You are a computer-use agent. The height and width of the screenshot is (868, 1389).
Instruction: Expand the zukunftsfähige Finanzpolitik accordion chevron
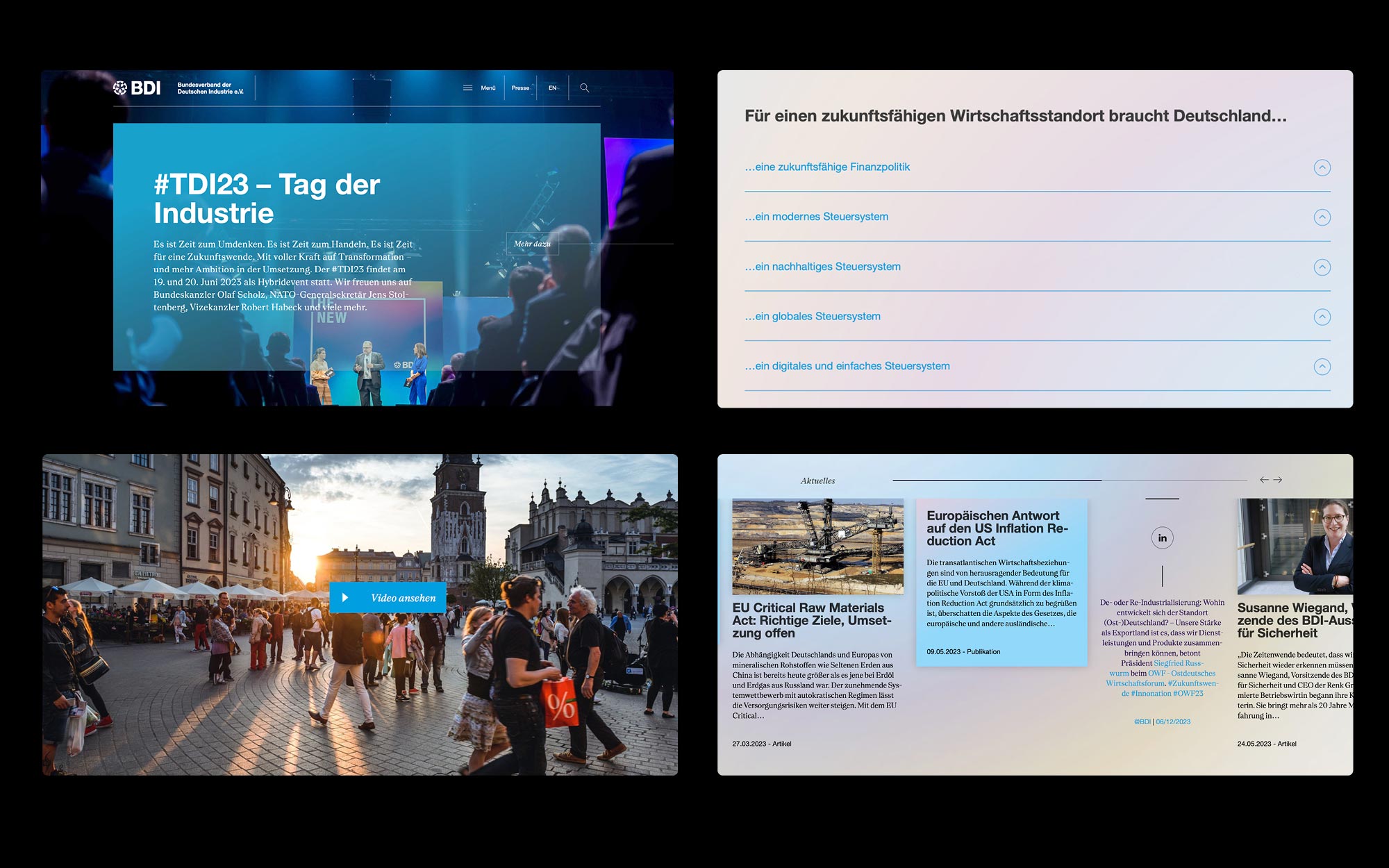click(x=1322, y=167)
